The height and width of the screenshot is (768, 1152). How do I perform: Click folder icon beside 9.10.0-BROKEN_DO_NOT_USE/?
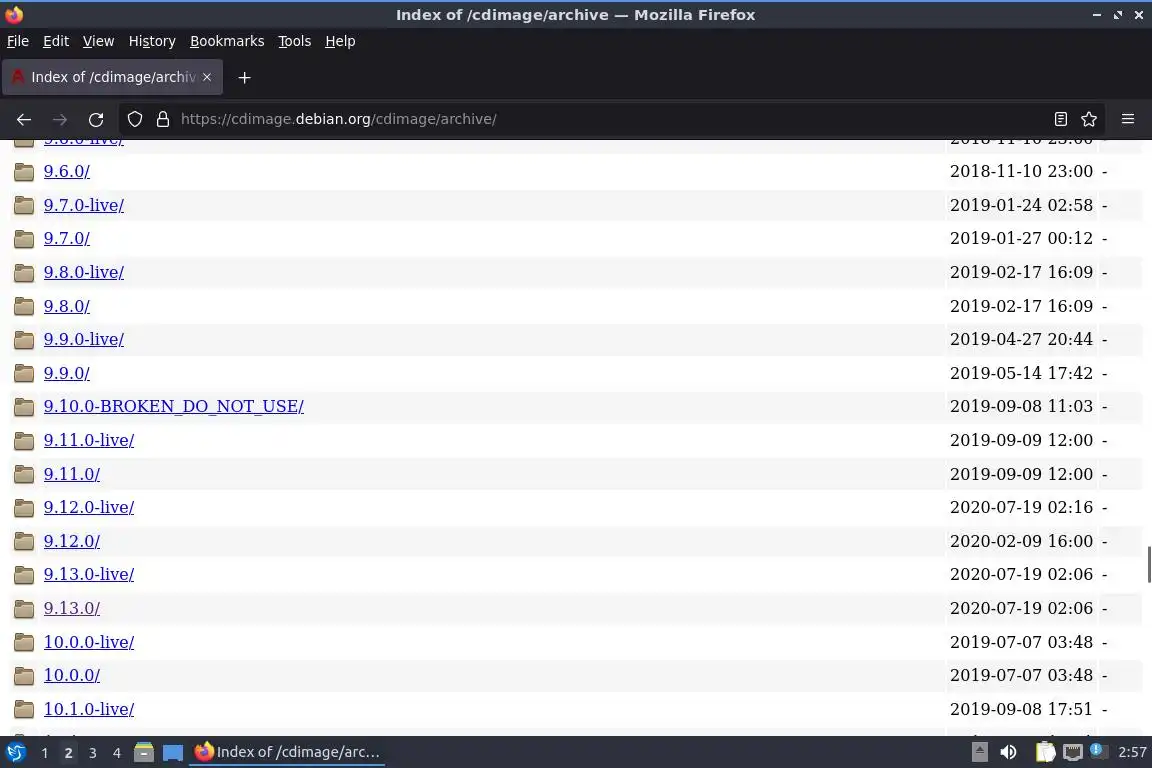(x=24, y=406)
